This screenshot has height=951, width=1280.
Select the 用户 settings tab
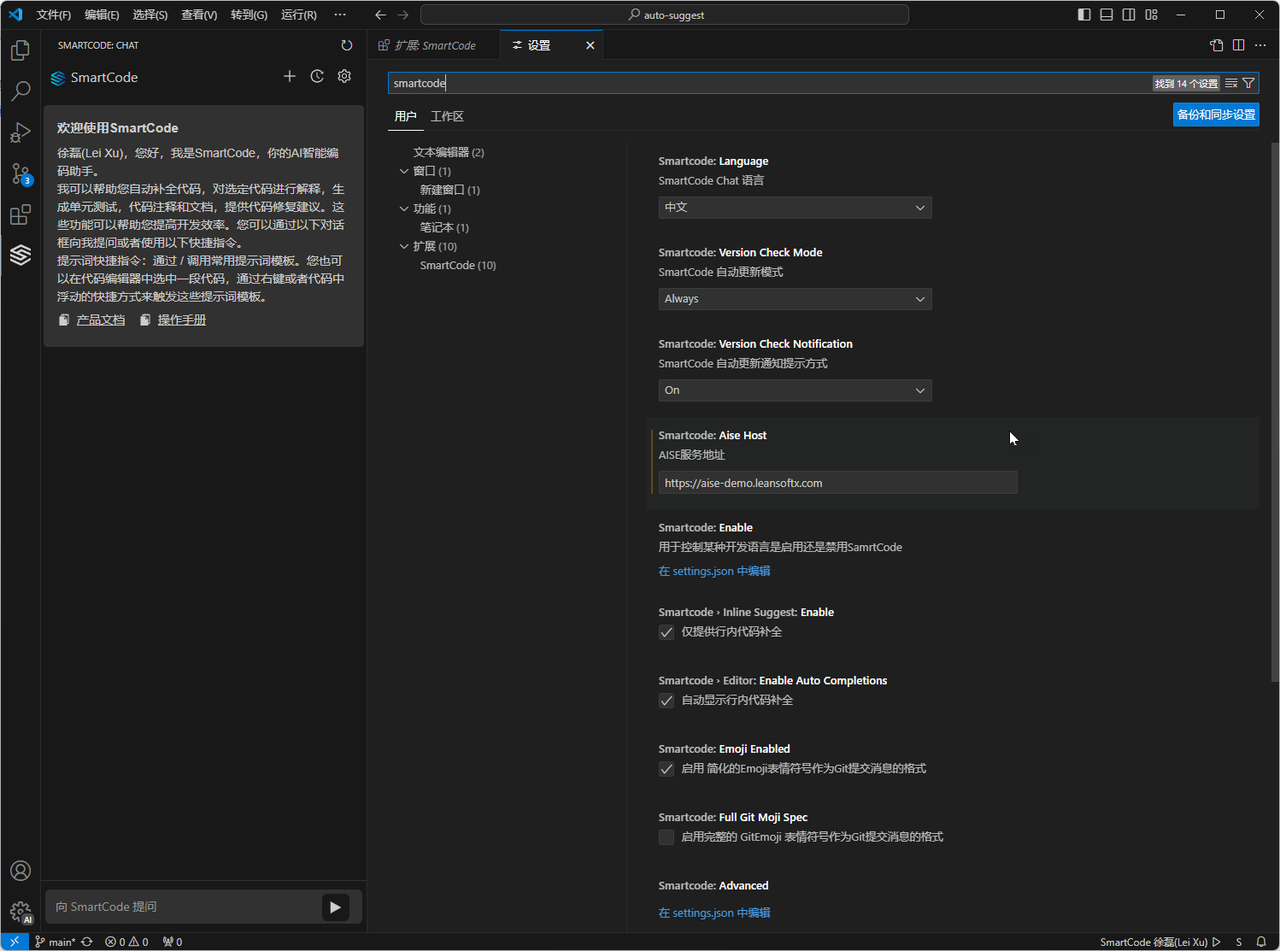coord(405,116)
